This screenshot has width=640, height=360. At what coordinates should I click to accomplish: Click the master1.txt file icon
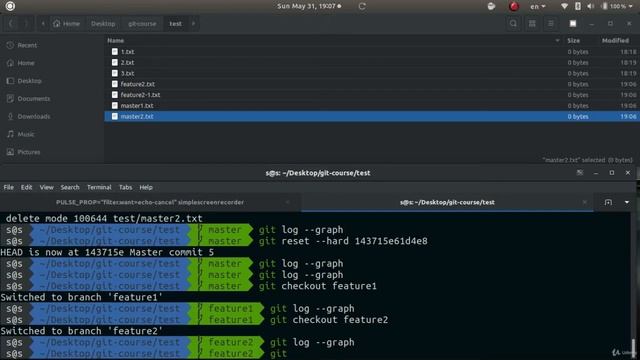pos(115,106)
